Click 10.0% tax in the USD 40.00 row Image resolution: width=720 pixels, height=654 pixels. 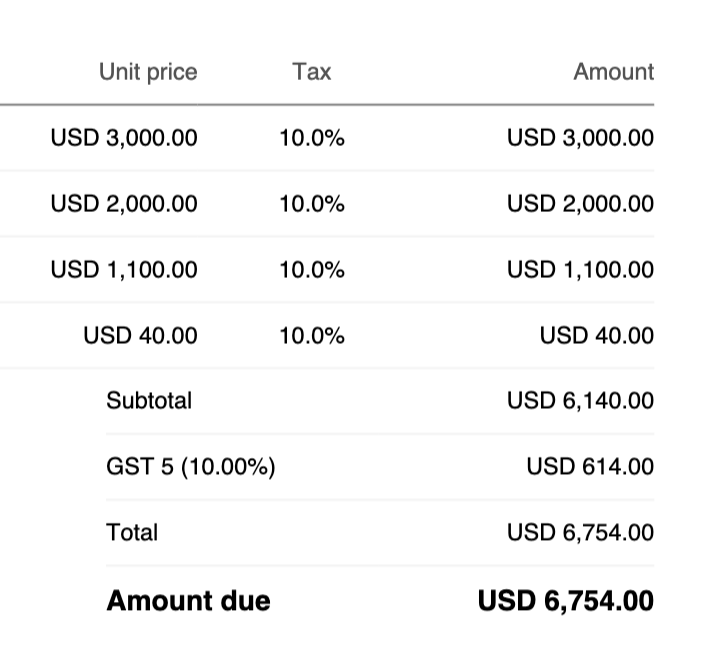311,336
